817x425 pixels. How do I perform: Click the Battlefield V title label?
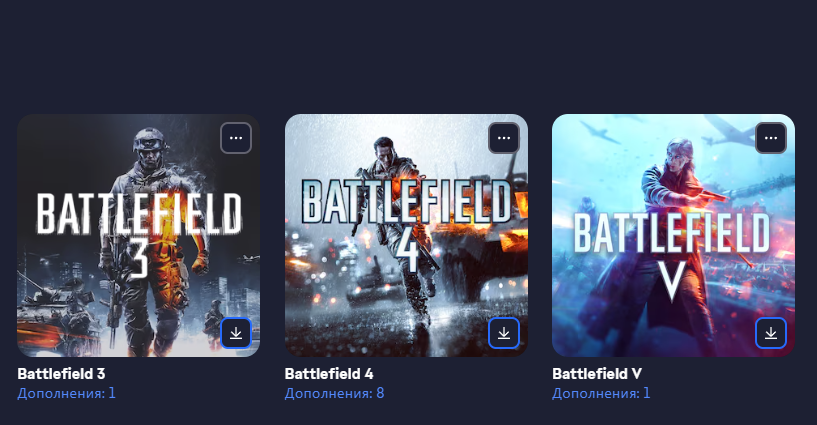pyautogui.click(x=597, y=373)
